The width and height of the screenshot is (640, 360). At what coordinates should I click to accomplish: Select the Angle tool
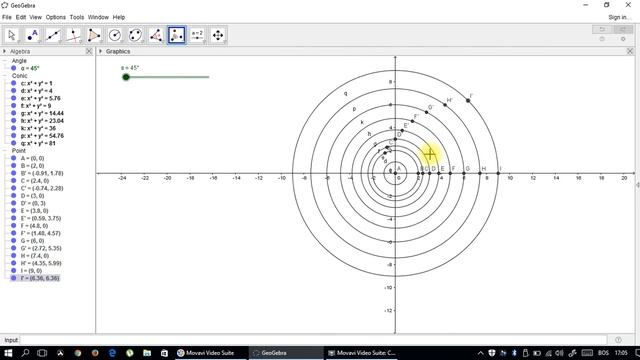tap(156, 35)
